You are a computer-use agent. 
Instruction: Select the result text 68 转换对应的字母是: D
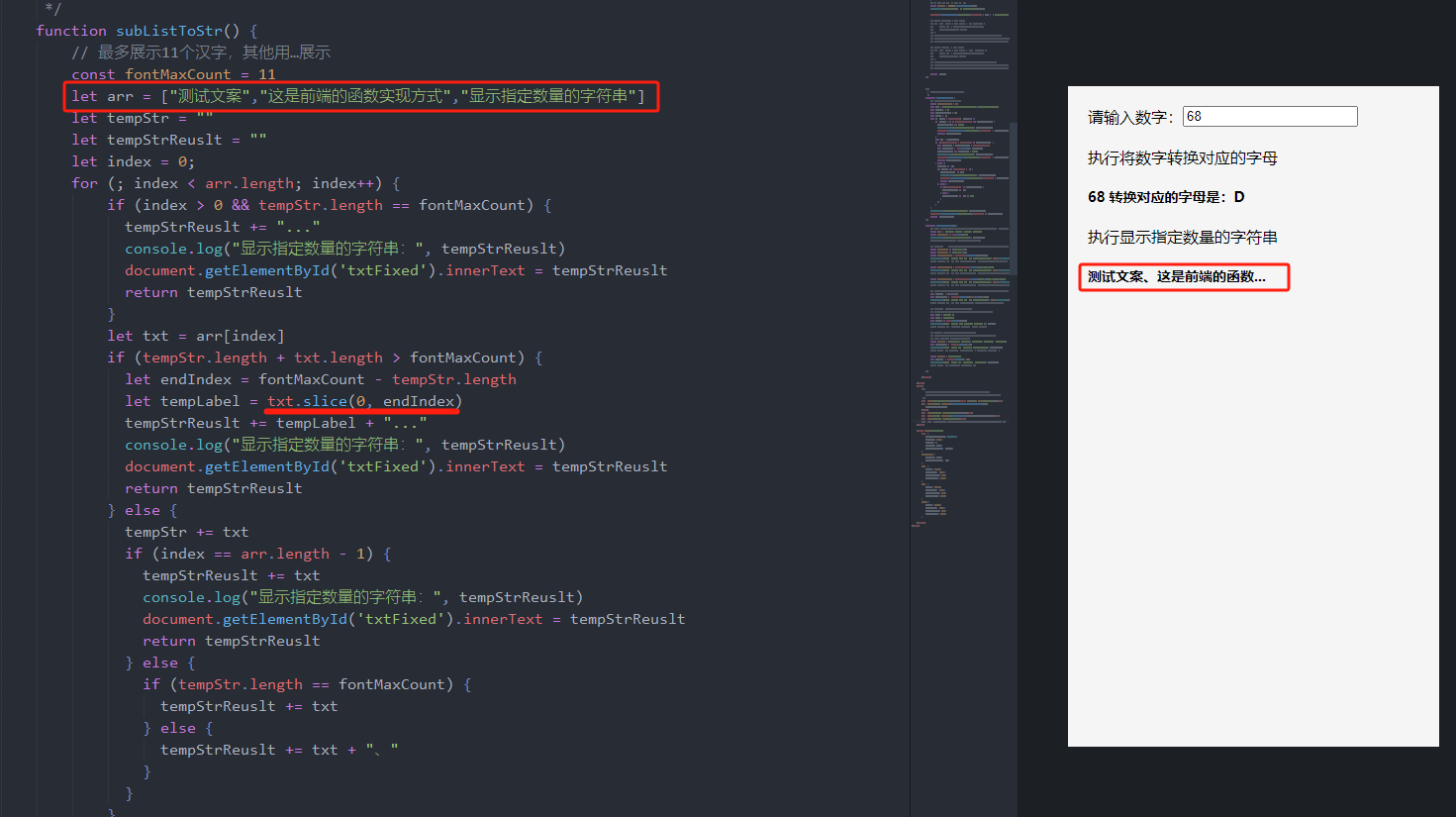1166,197
